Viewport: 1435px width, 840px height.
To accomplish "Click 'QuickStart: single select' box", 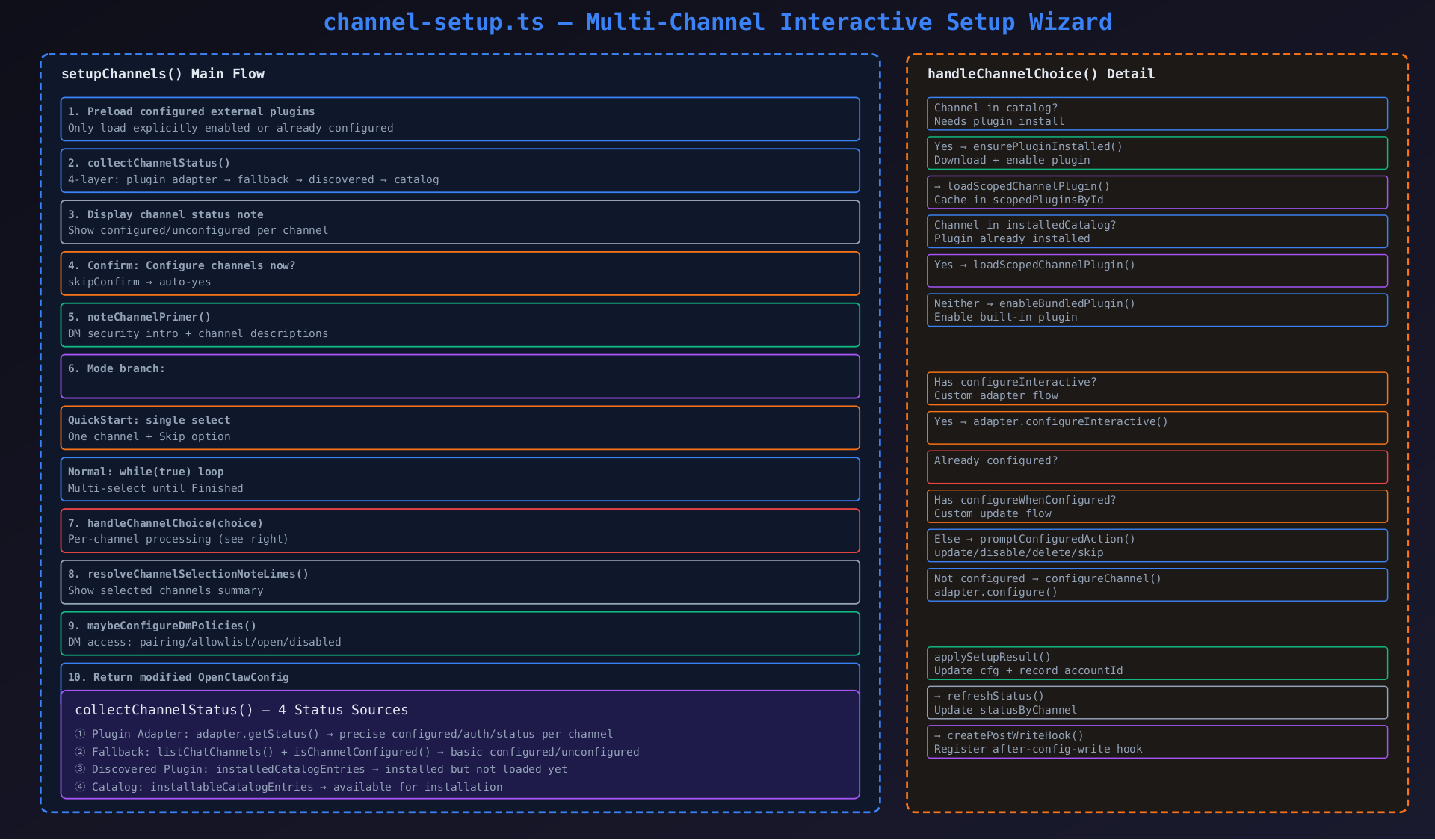I will [x=460, y=427].
